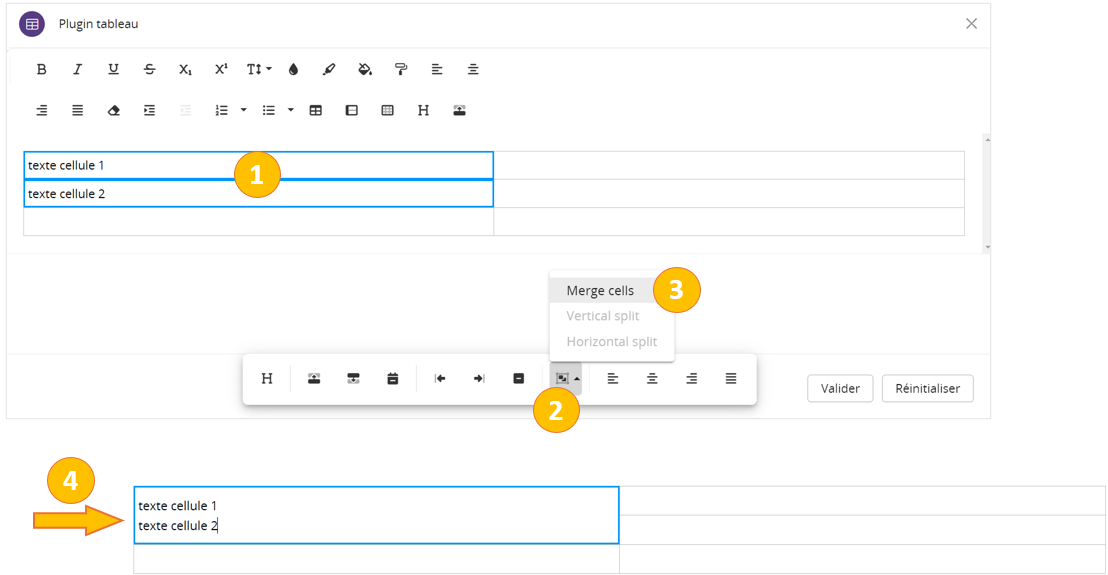Click the superscript icon
The width and height of the screenshot is (1108, 575).
tap(221, 69)
